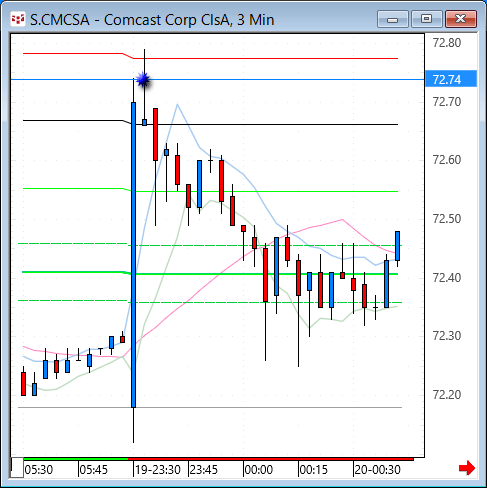Click the 72.20 price axis label
The image size is (487, 488).
coord(447,395)
